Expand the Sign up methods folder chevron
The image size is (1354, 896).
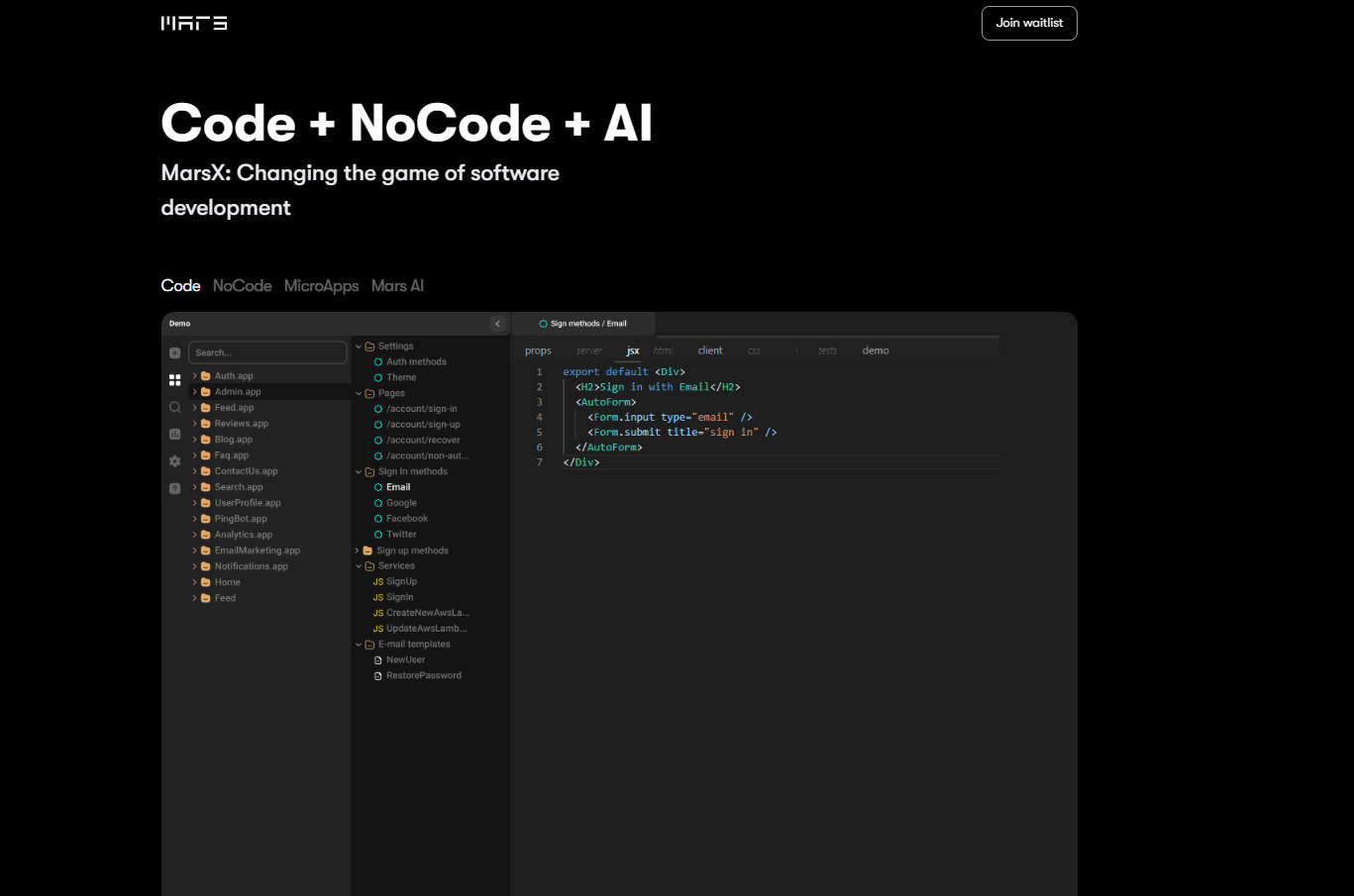click(x=357, y=550)
